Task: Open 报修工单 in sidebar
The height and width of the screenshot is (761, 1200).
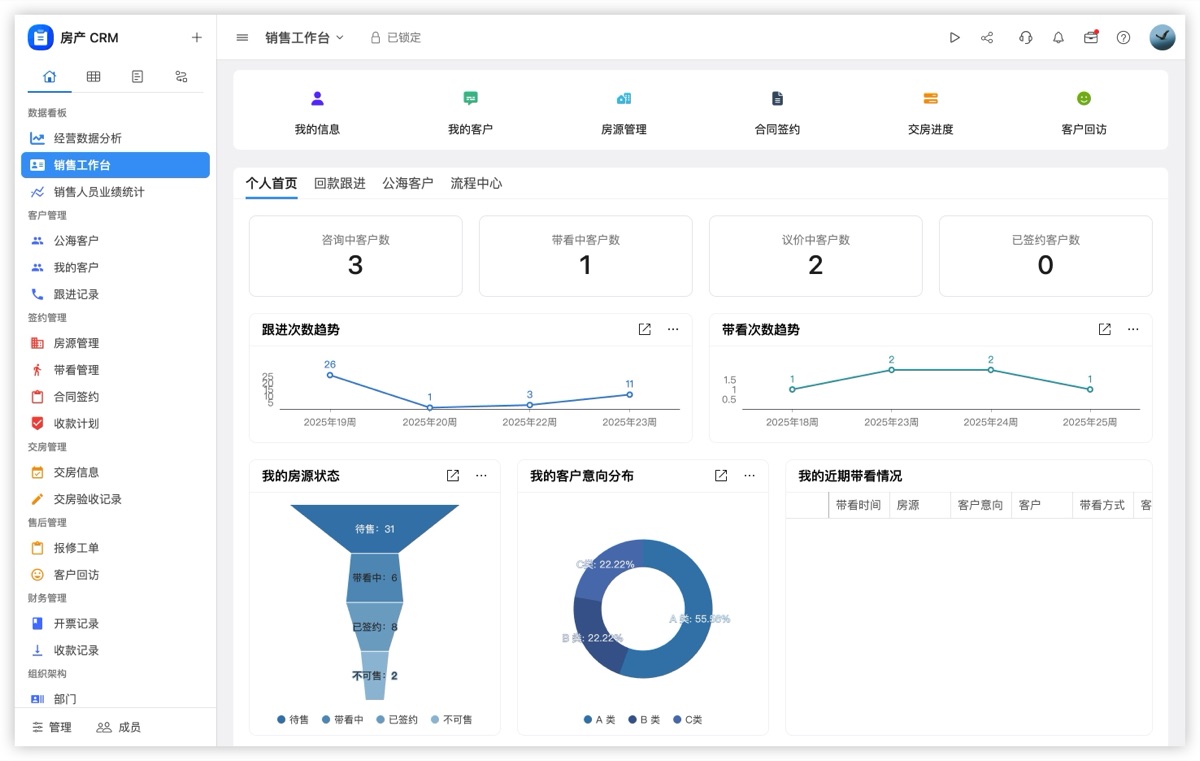Action: pyautogui.click(x=115, y=548)
